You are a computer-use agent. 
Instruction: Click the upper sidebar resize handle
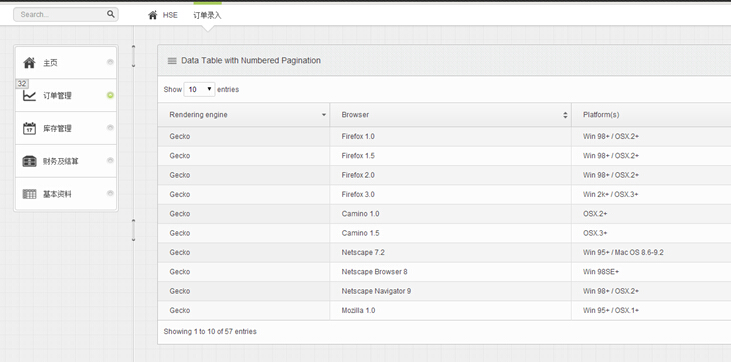click(x=134, y=56)
